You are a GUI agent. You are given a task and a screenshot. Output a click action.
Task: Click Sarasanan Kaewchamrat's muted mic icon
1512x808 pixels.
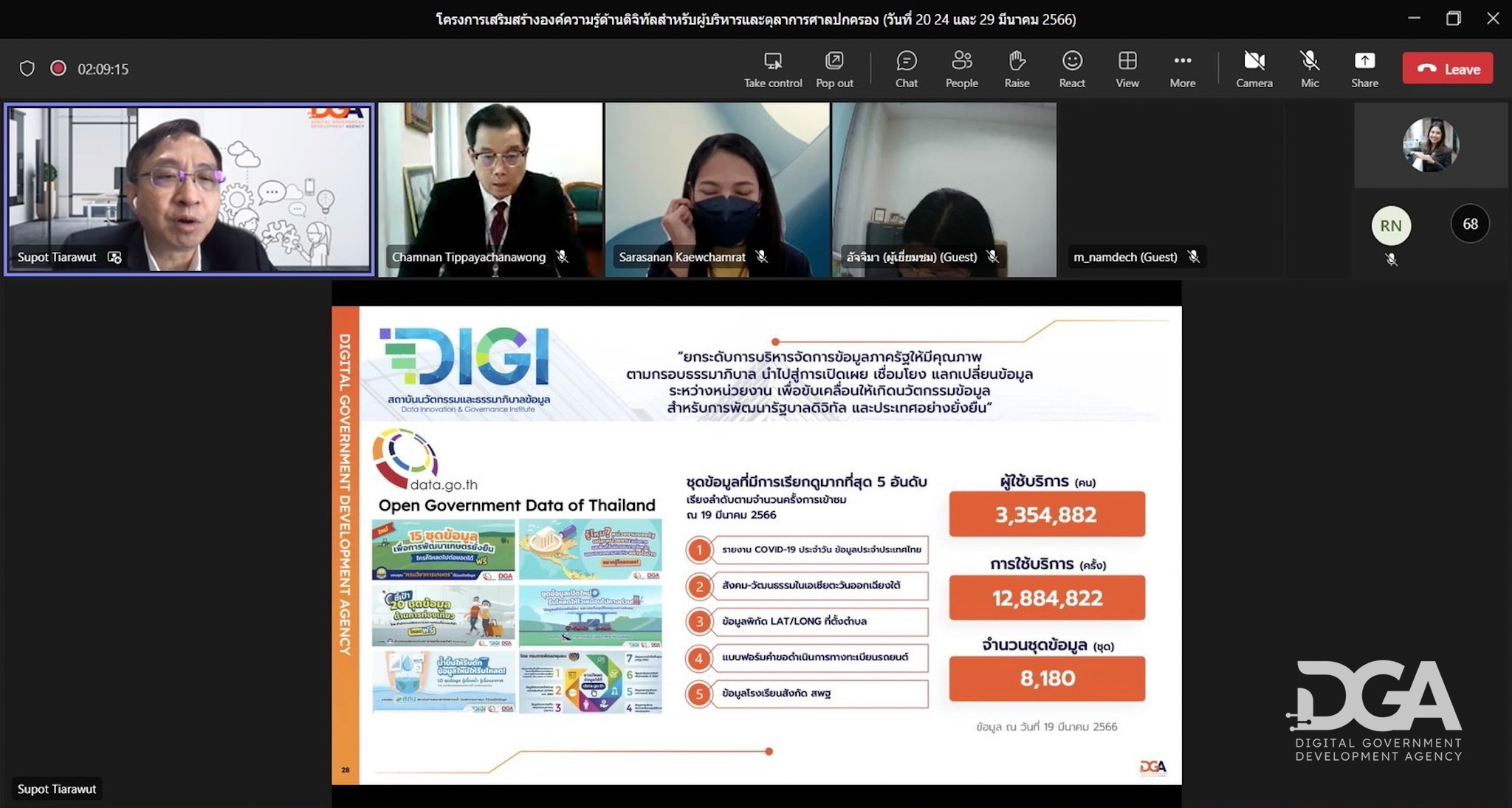pyautogui.click(x=761, y=256)
